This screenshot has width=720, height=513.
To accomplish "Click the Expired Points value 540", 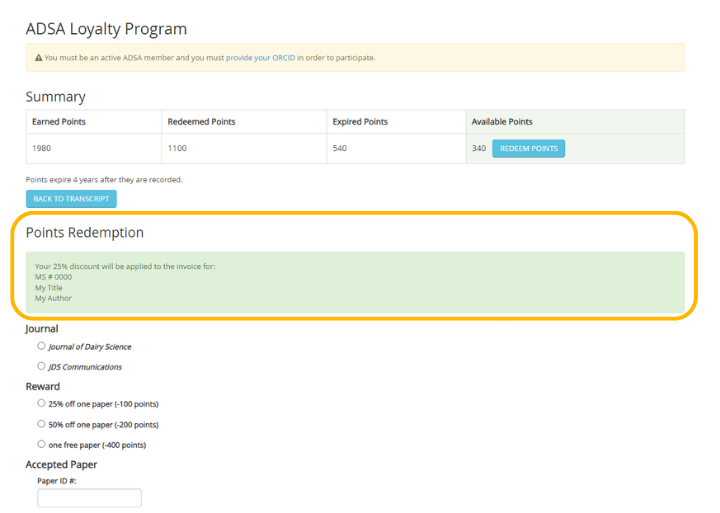I will tap(340, 148).
